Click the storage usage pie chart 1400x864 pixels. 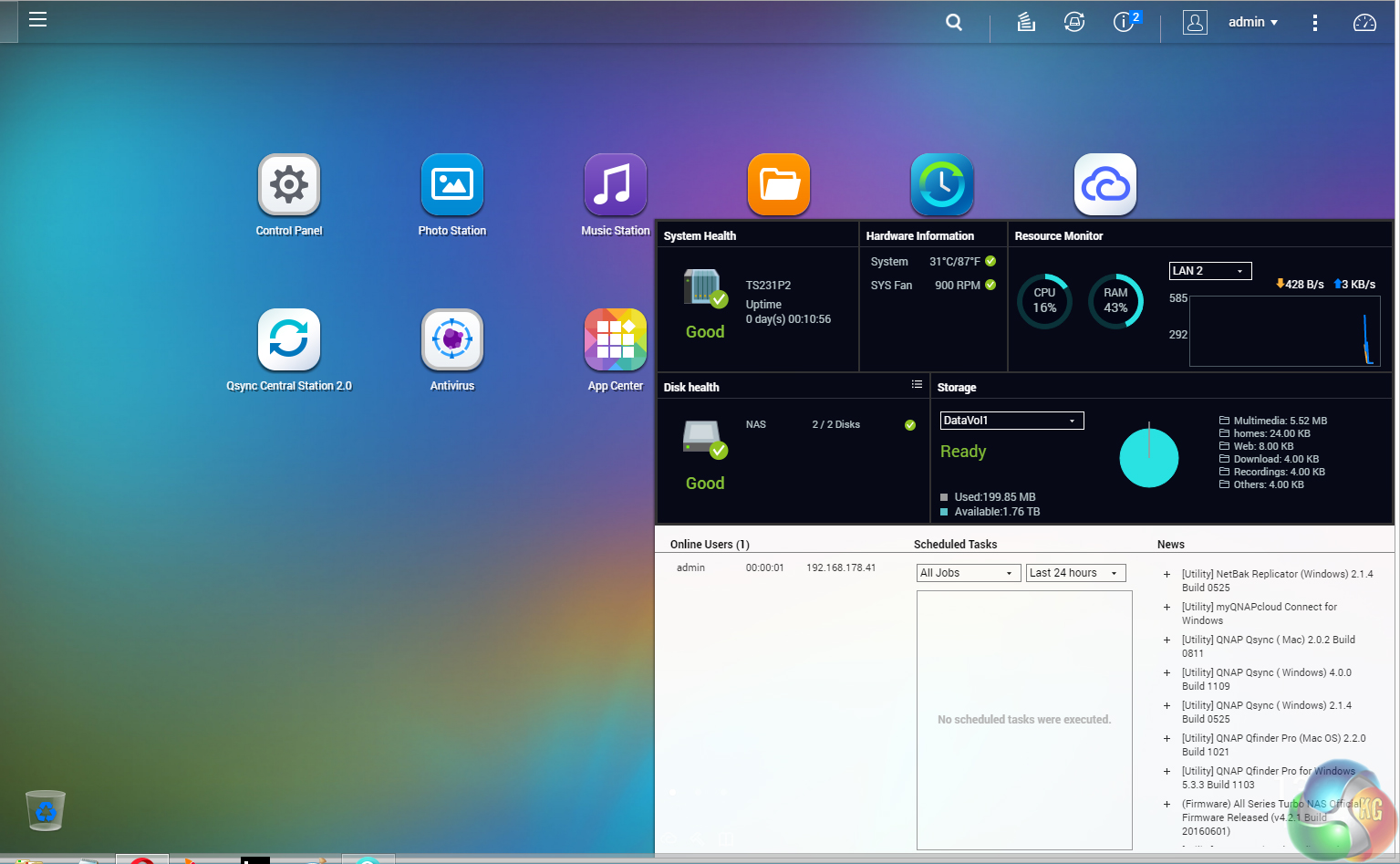pyautogui.click(x=1149, y=457)
